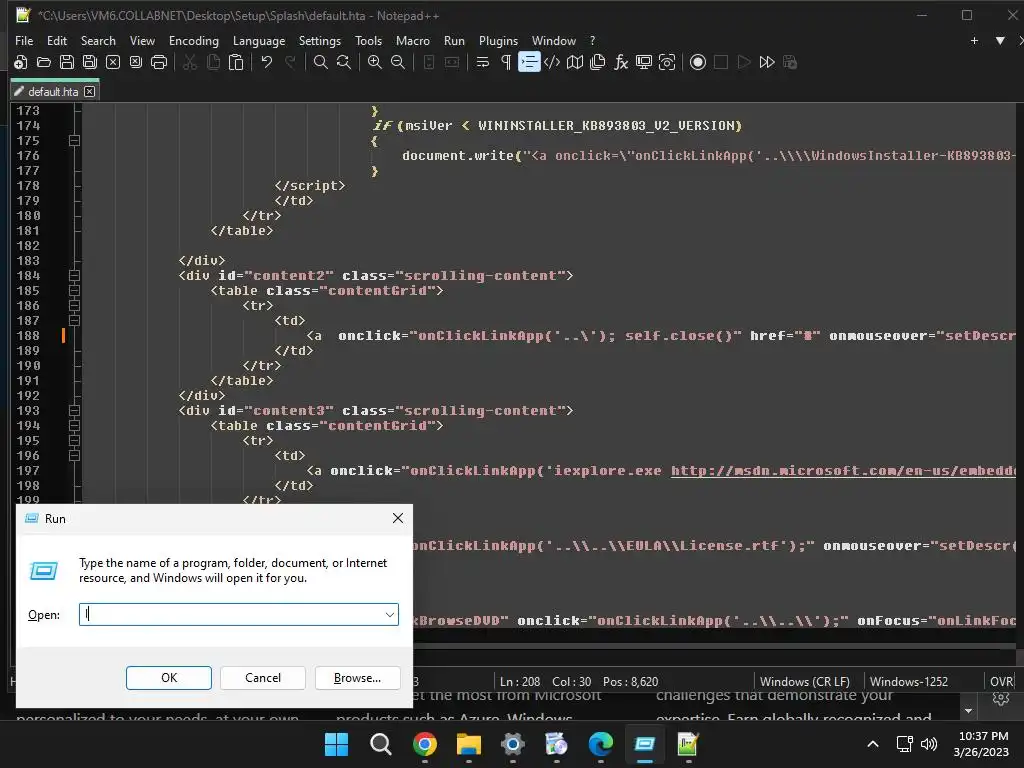Viewport: 1024px width, 768px height.
Task: Run macro multiple times icon
Action: coord(767,63)
